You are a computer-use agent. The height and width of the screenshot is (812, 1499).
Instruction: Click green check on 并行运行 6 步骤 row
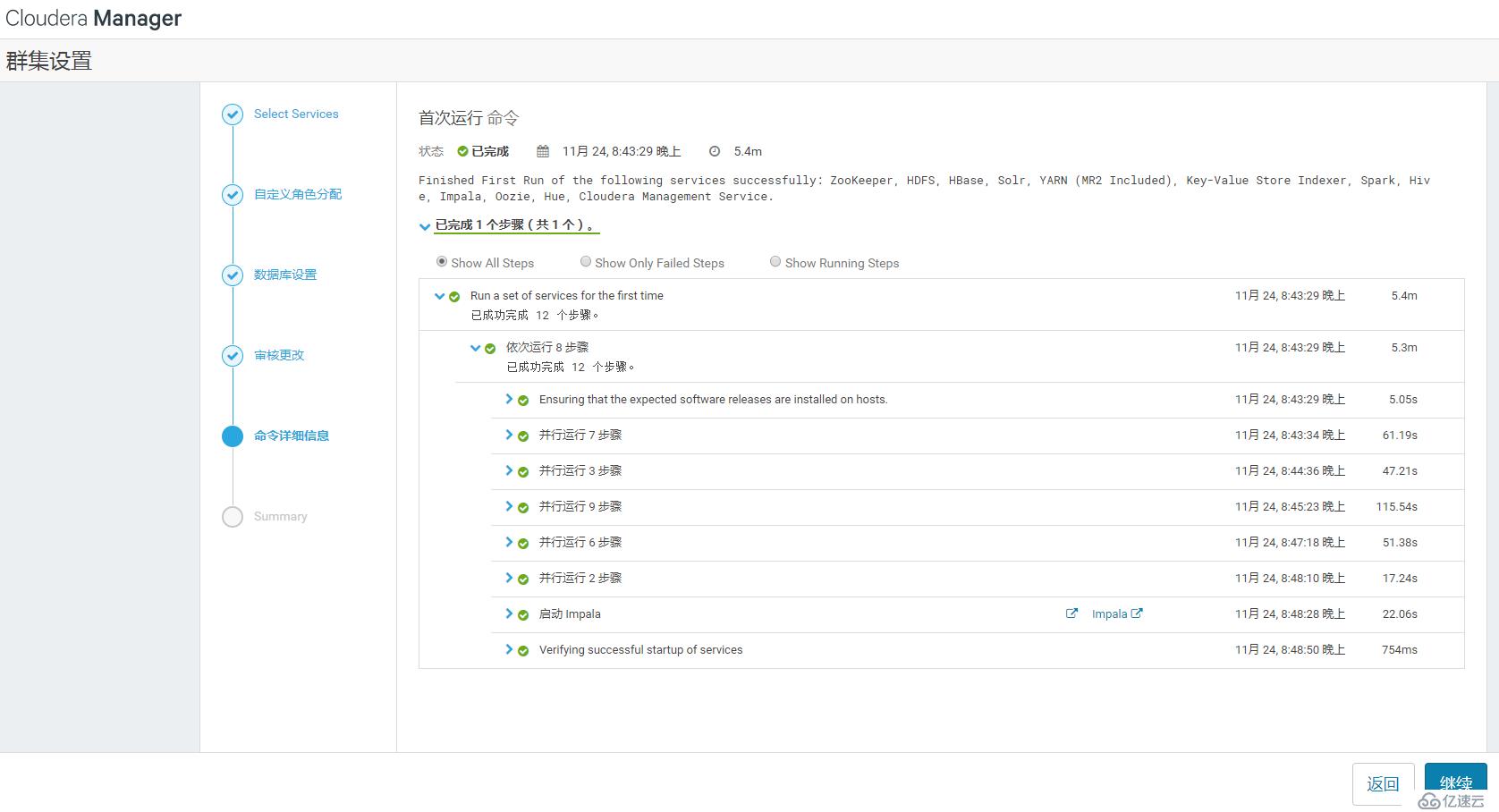(x=523, y=544)
